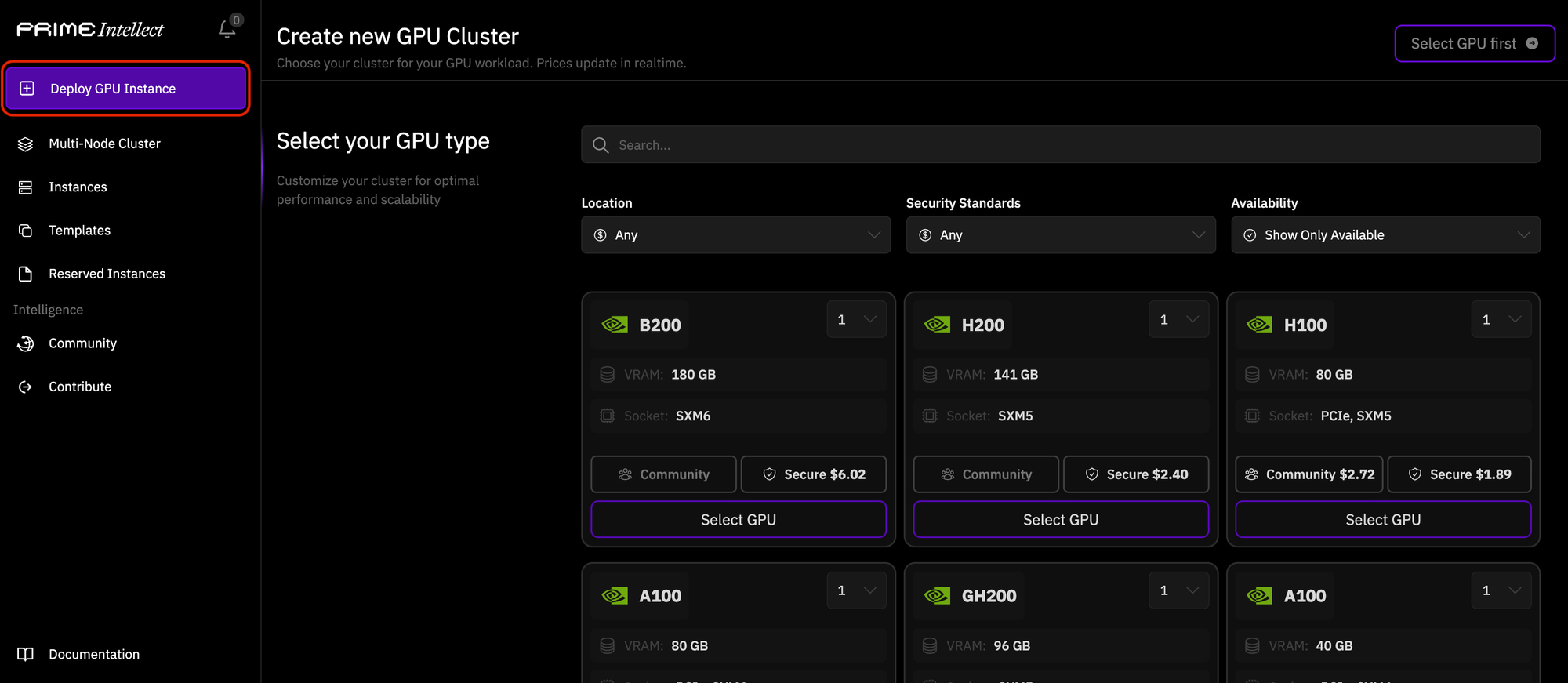Click Select GPU on B200 card

pos(739,520)
